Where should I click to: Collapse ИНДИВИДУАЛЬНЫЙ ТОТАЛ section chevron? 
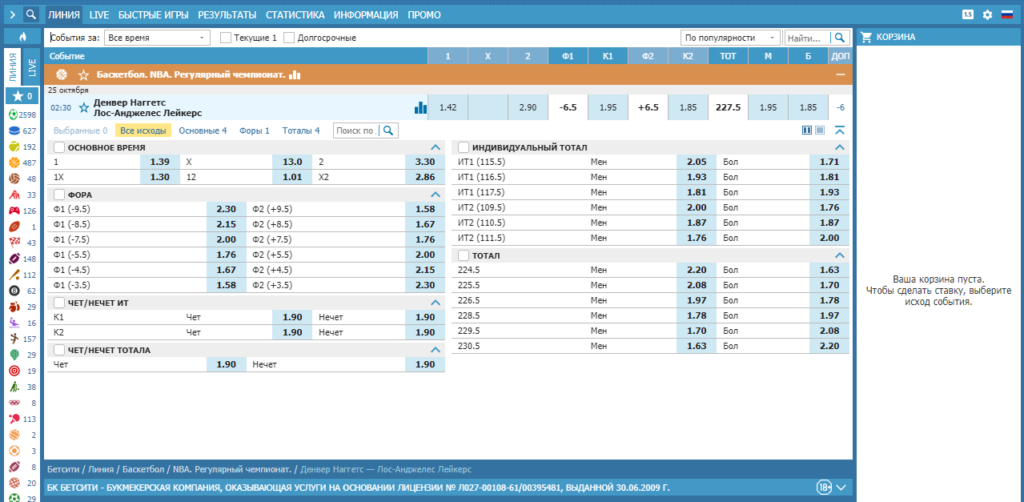[840, 148]
